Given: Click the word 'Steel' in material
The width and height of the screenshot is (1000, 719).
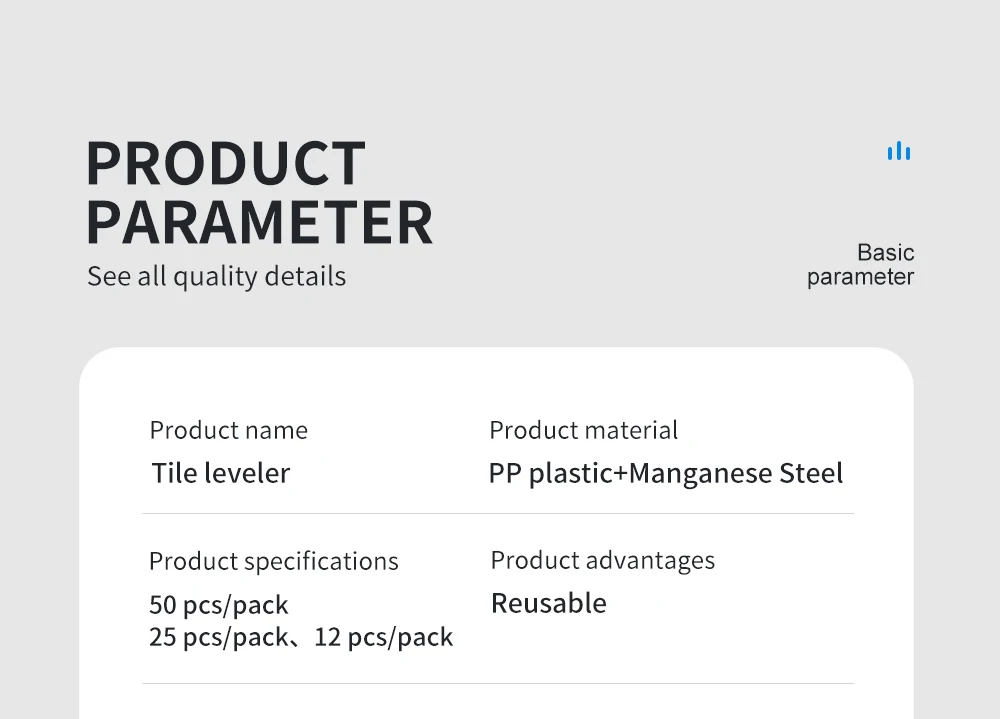Looking at the screenshot, I should coord(811,473).
